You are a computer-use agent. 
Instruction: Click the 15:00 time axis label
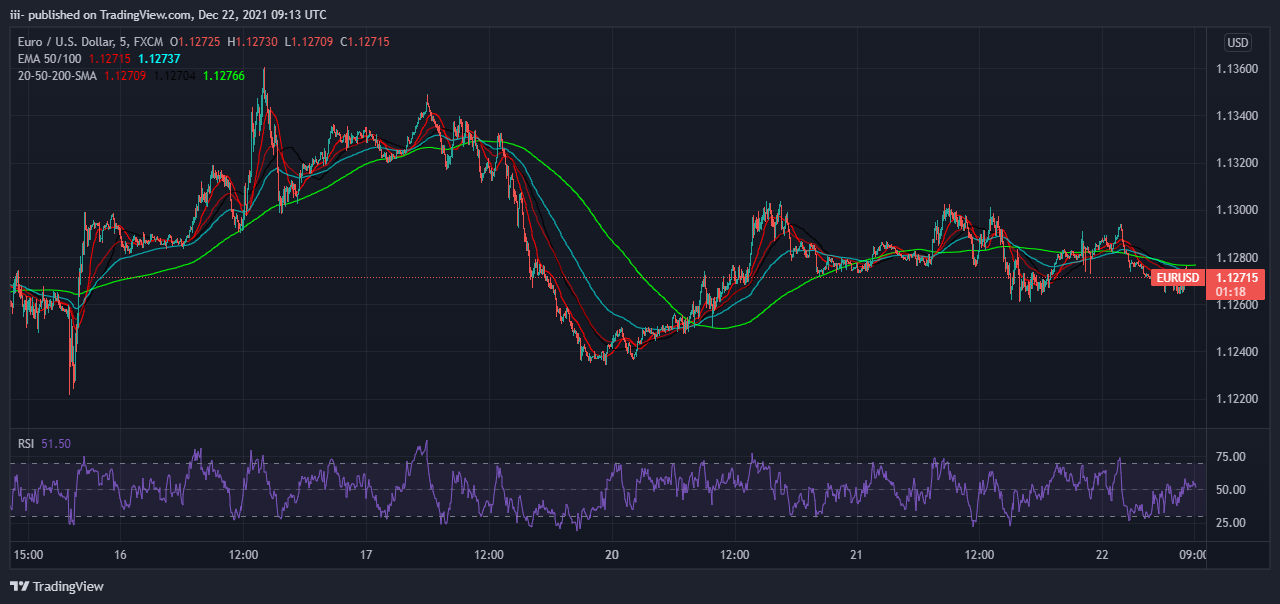point(27,555)
